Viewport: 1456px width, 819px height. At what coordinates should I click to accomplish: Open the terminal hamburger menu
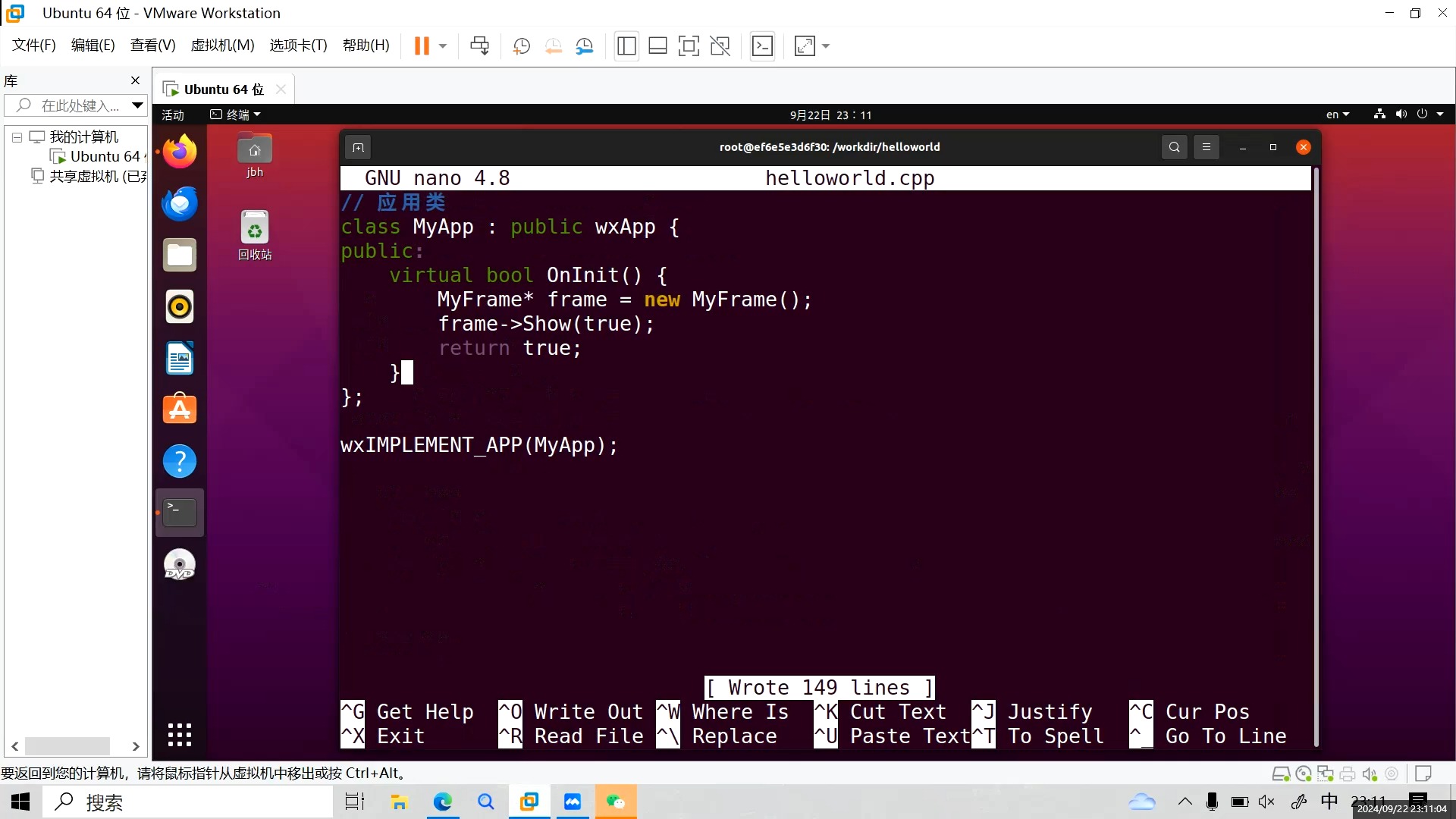1207,147
